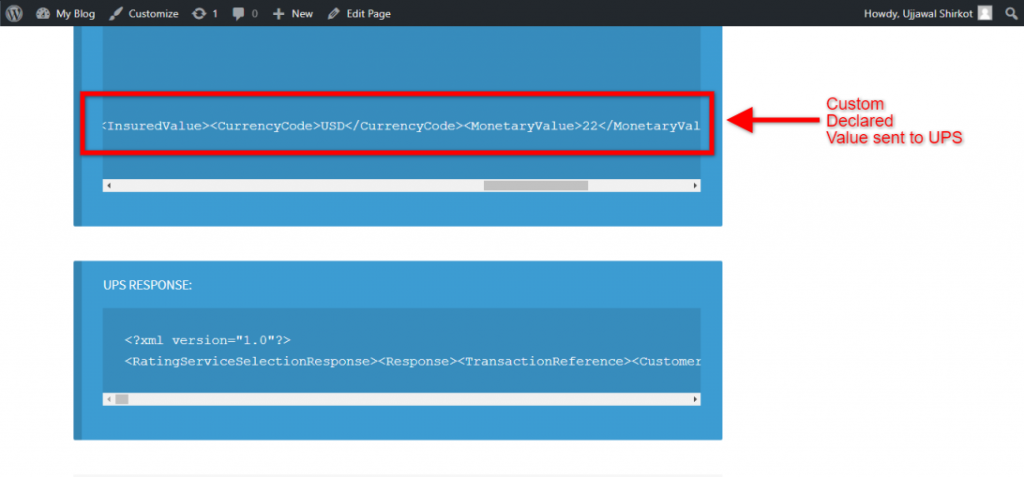Screen dimensions: 1024x477
Task: Click right arrow of UPS response scrollbar
Action: 696,399
